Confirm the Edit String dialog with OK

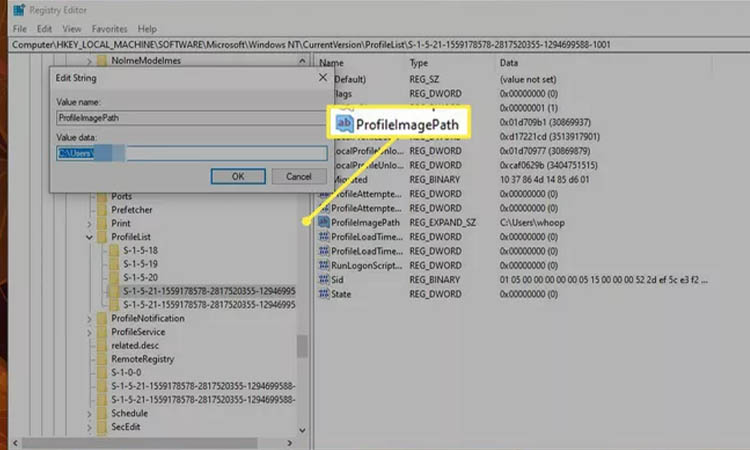(x=238, y=176)
